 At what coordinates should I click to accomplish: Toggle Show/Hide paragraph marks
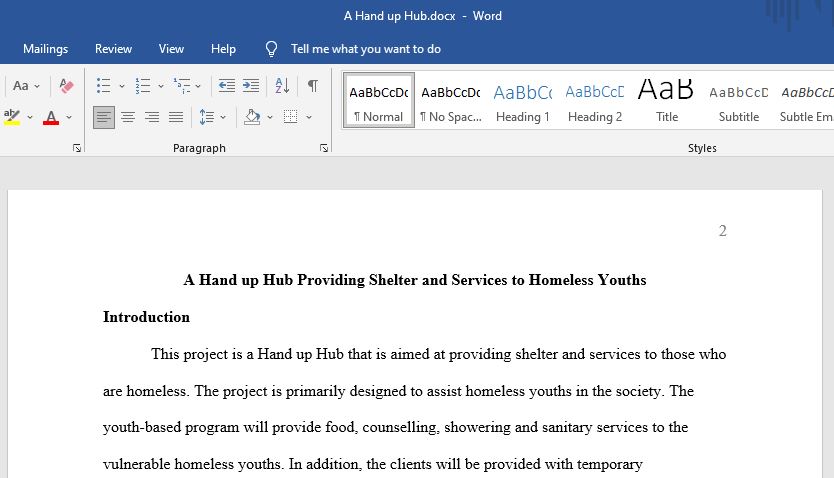pyautogui.click(x=313, y=86)
